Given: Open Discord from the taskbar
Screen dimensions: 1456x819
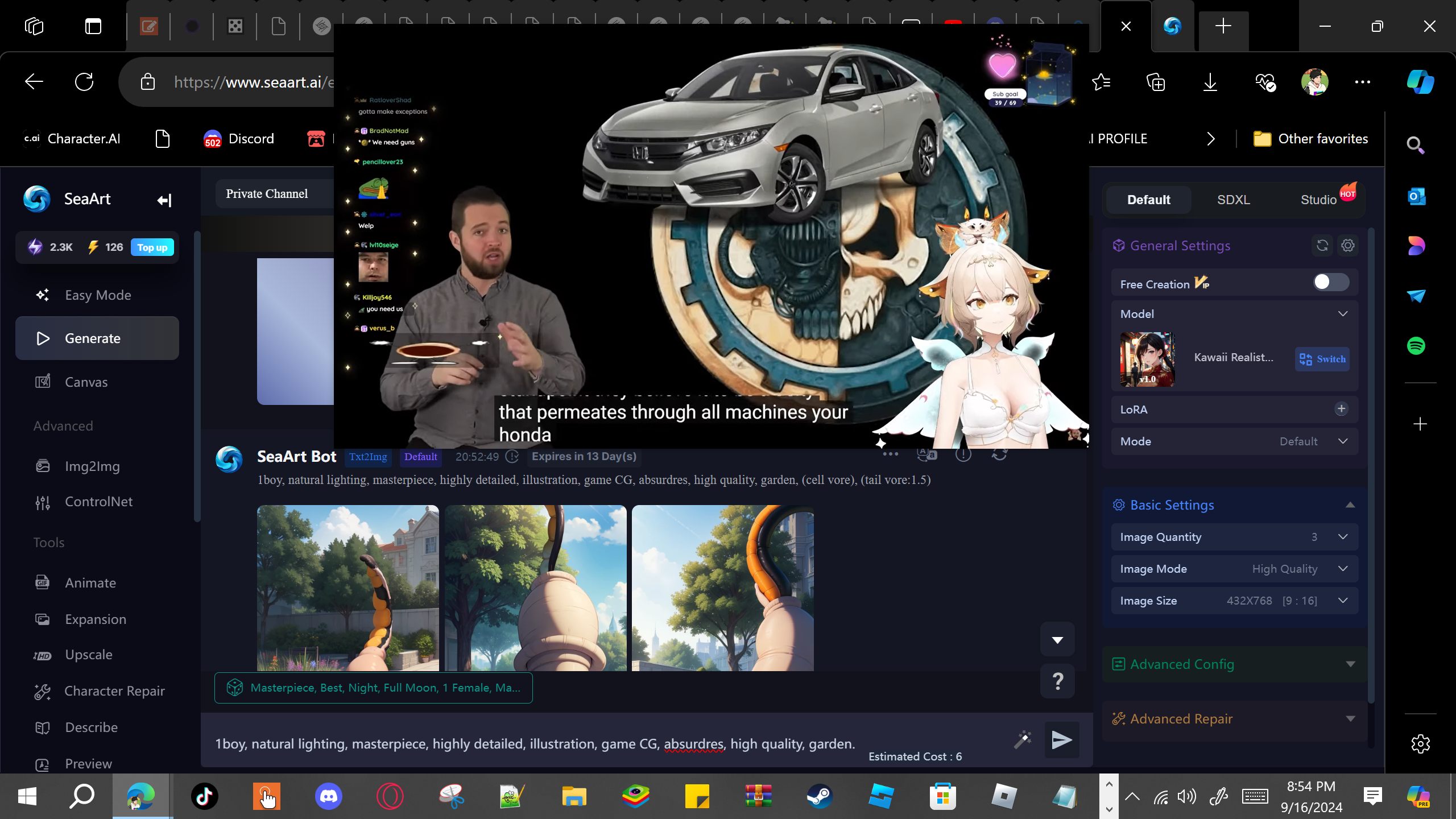Looking at the screenshot, I should point(329,796).
